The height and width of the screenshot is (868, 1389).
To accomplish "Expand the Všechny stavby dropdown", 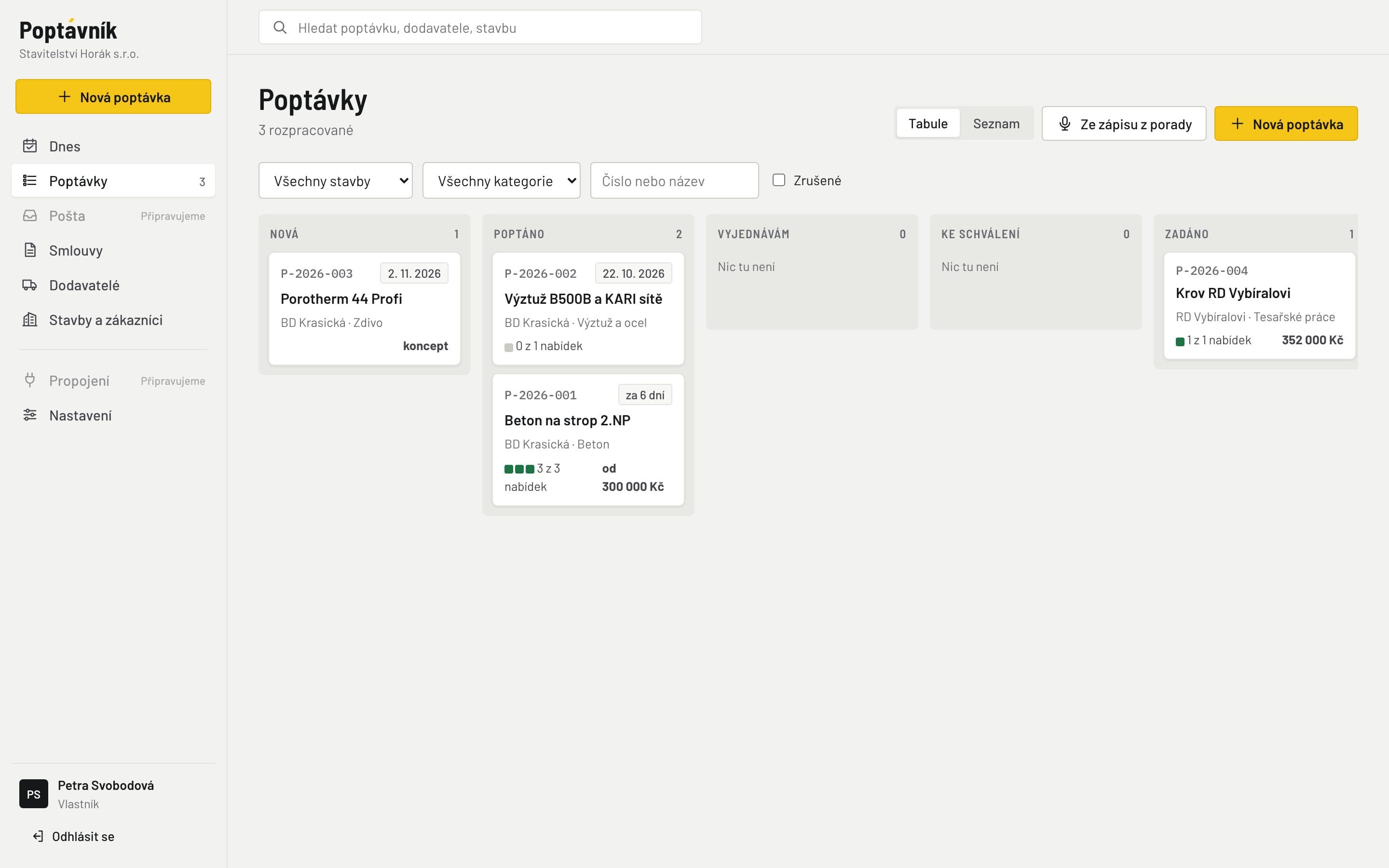I will [336, 181].
